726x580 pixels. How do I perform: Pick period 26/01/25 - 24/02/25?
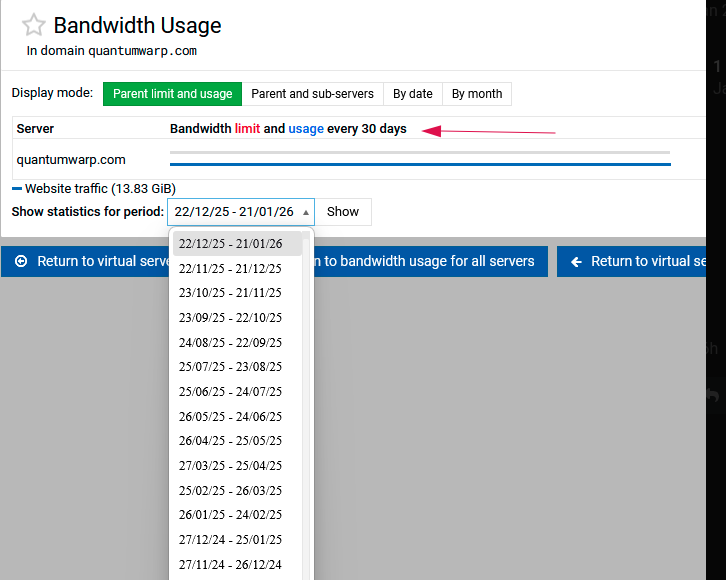pyautogui.click(x=231, y=515)
